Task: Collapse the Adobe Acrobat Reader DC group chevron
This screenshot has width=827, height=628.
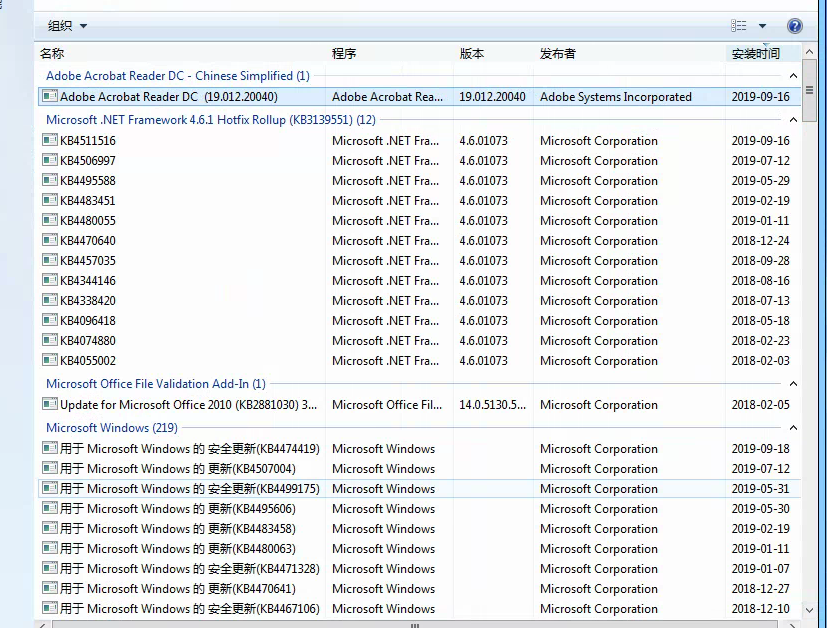Action: tap(793, 76)
